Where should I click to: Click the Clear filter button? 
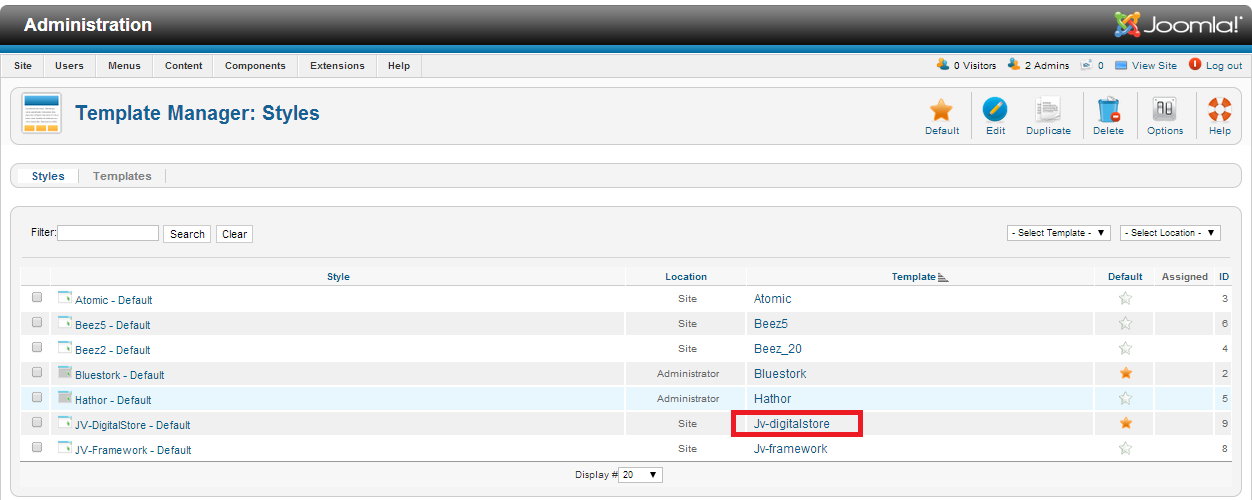click(x=235, y=234)
